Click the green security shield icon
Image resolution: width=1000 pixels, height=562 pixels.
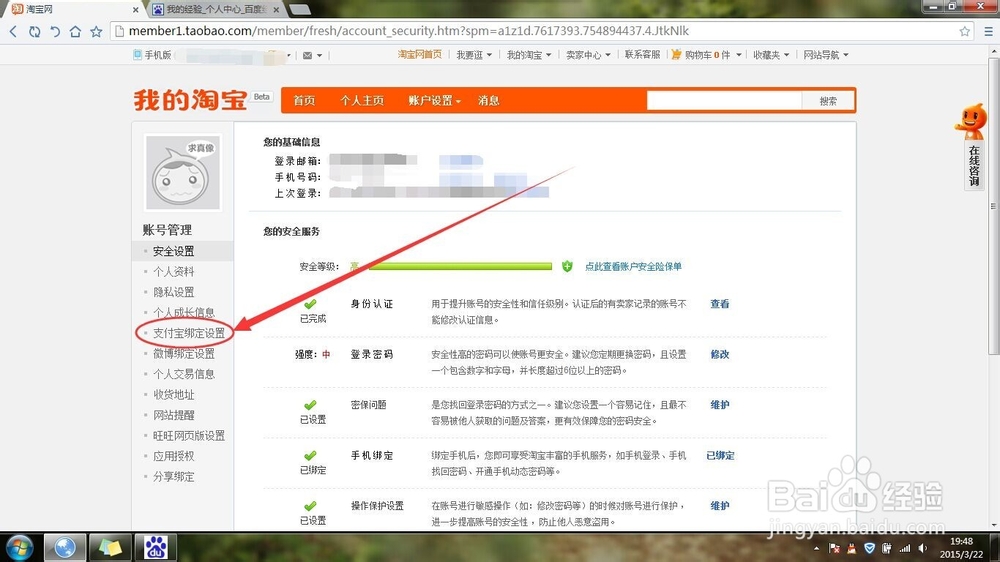point(567,267)
